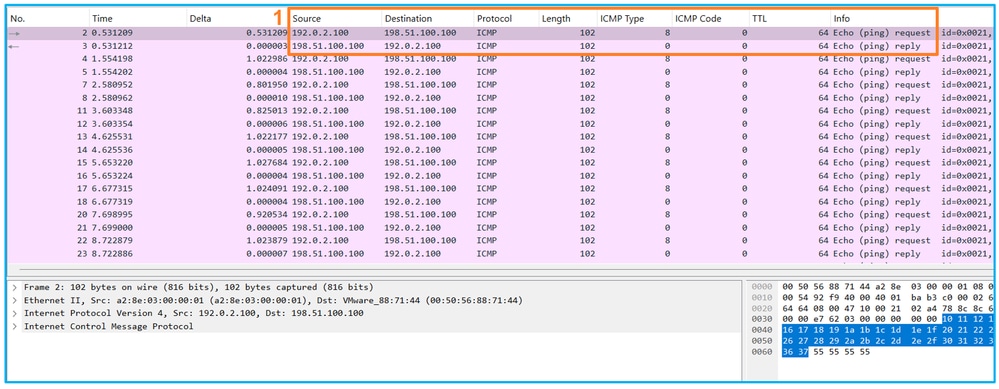
Task: Select packet number 14 row
Action: tap(500, 150)
